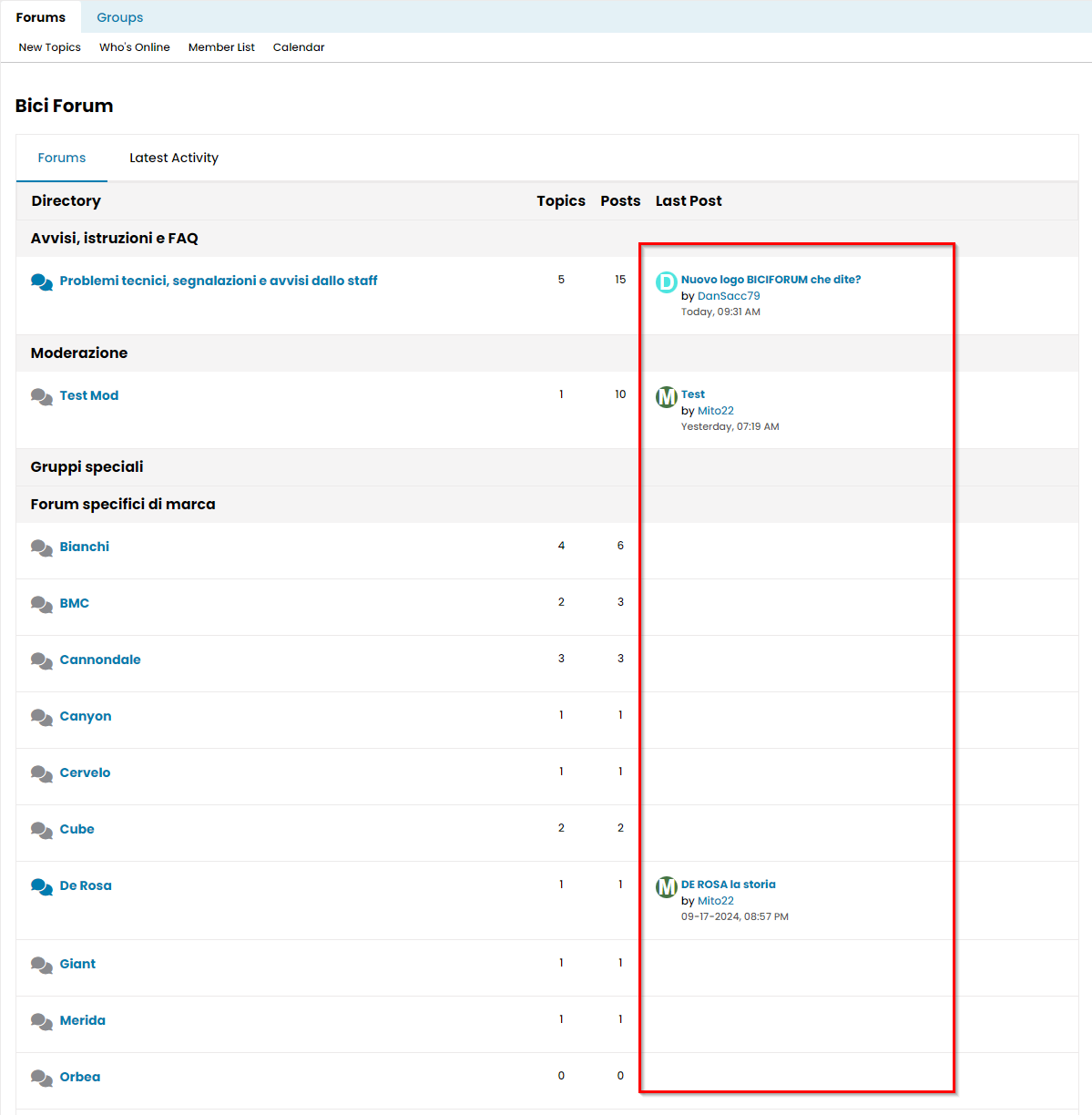
Task: Open the DanSacc79 user profile link
Action: 729,296
